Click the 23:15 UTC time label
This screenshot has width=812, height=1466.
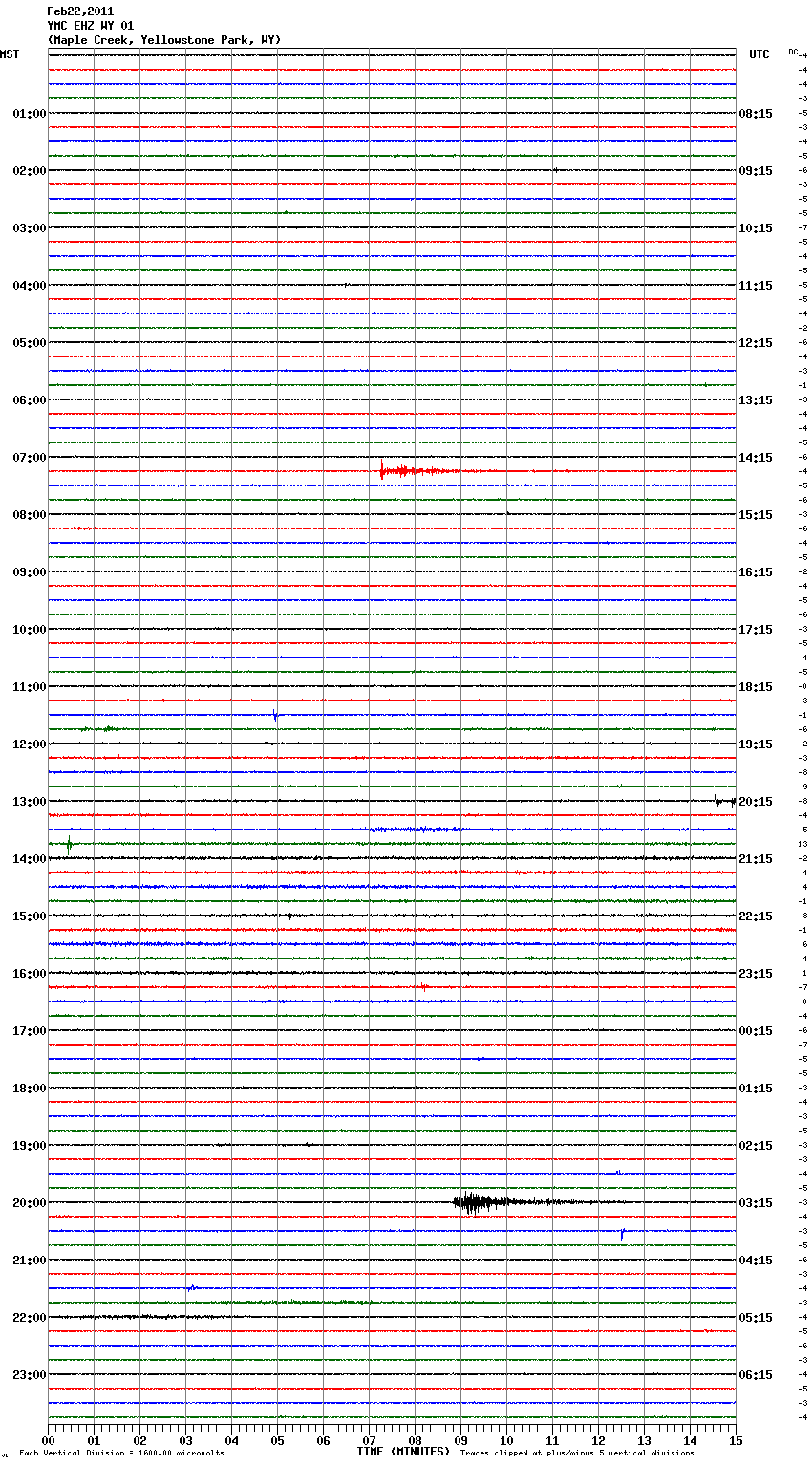pos(756,974)
